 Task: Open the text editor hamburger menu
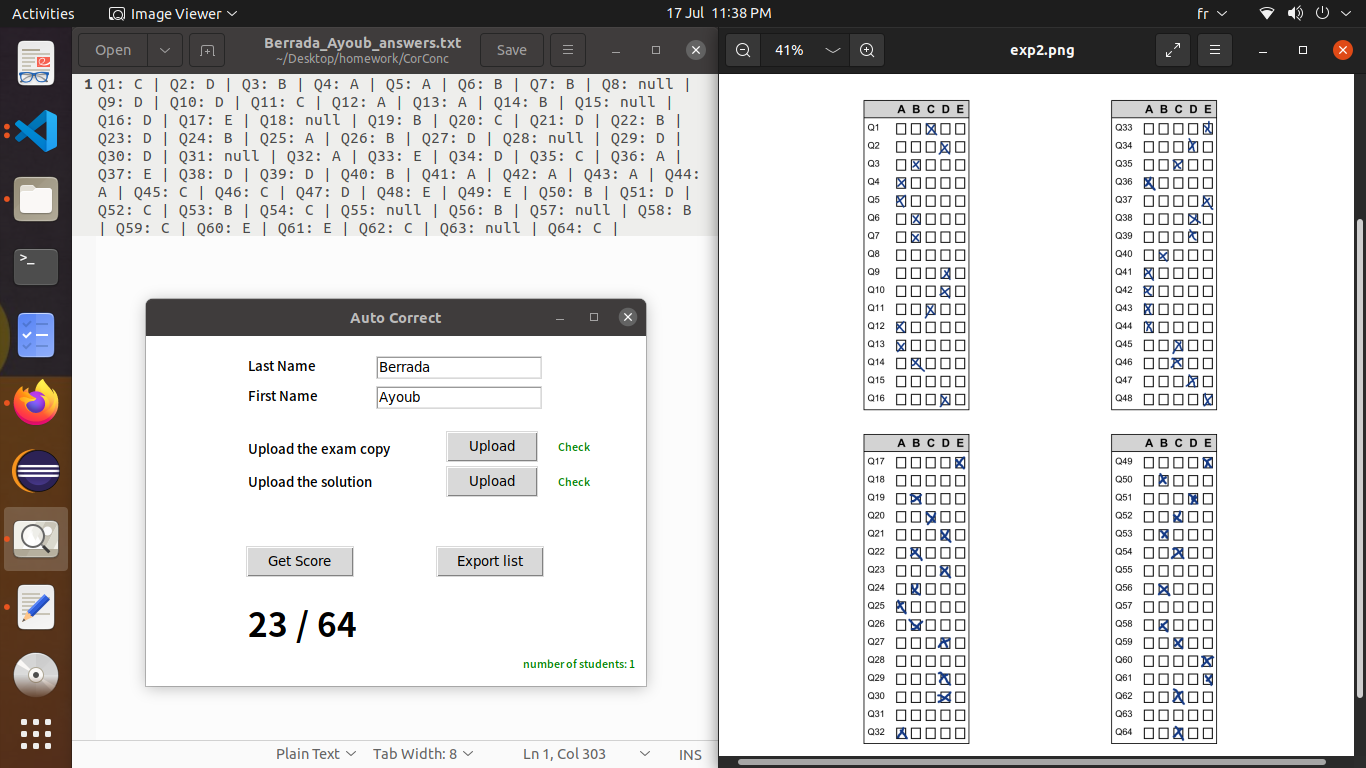point(568,50)
